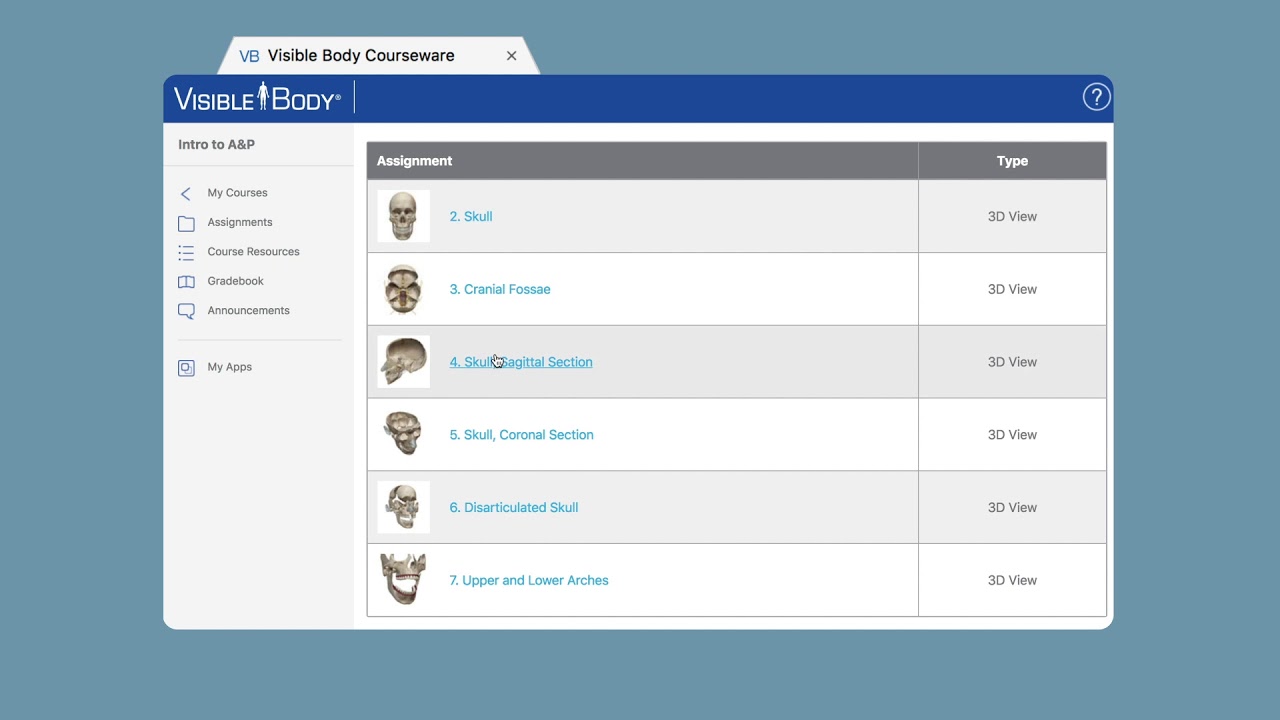Click the front-facing skull thumbnail for 2. Skull
Screen dimensions: 1280x720
click(x=403, y=216)
